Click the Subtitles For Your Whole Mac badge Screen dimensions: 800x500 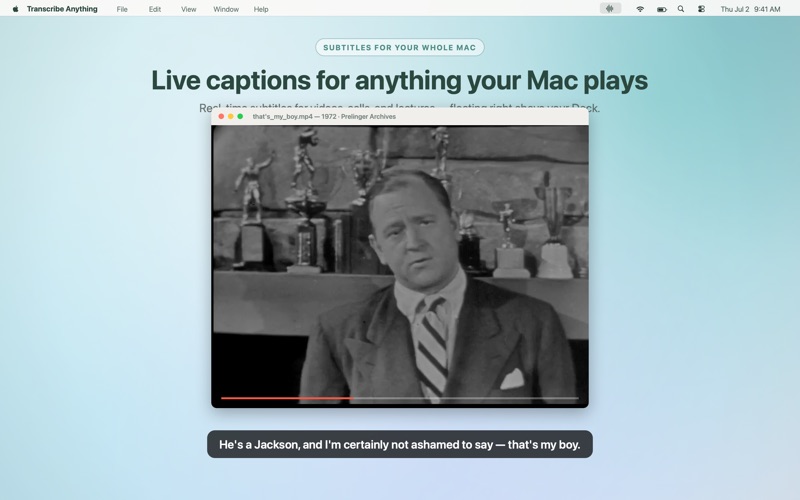[399, 47]
